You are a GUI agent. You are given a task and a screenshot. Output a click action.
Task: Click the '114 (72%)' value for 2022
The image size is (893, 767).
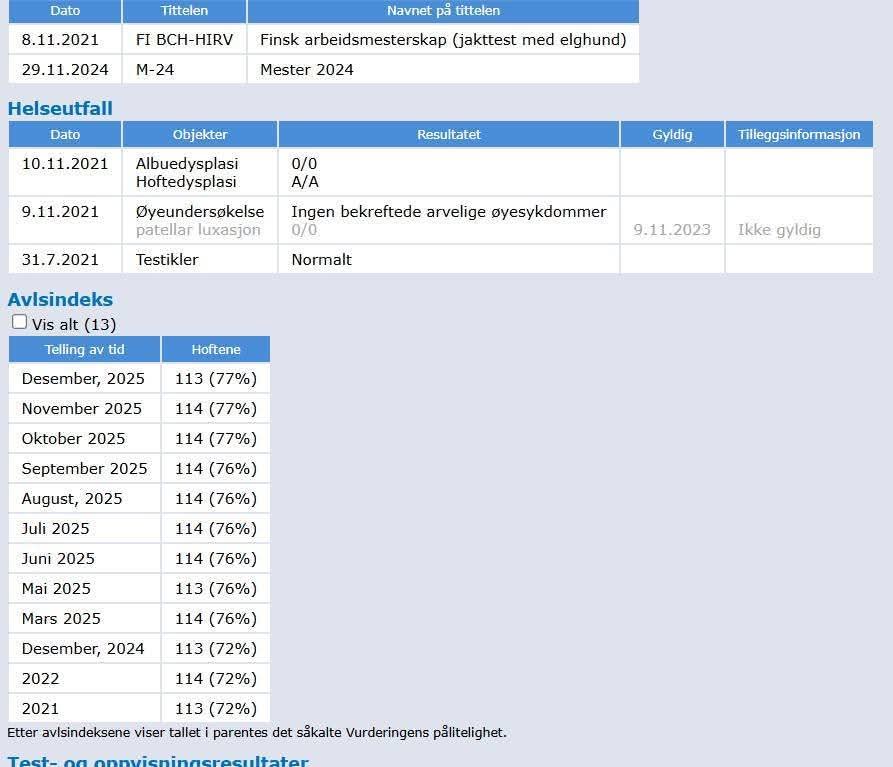click(216, 679)
